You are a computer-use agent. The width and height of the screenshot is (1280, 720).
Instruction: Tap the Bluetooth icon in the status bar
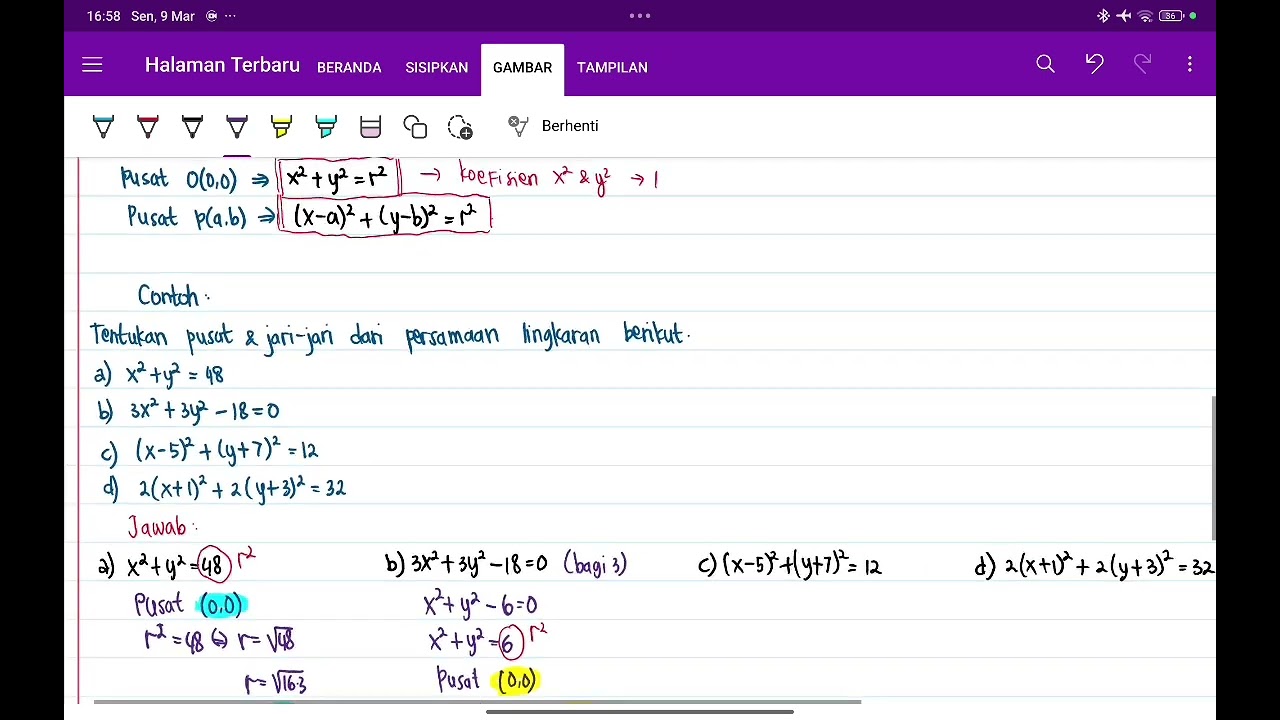[1103, 16]
